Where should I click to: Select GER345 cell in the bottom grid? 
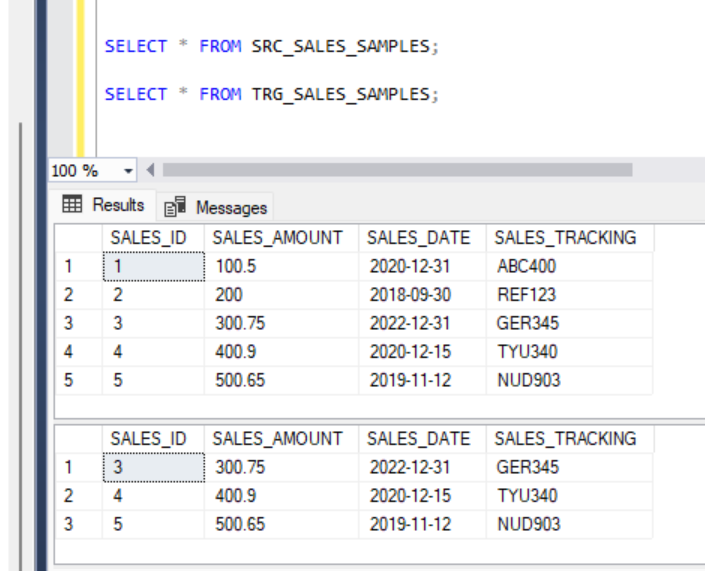[x=526, y=467]
